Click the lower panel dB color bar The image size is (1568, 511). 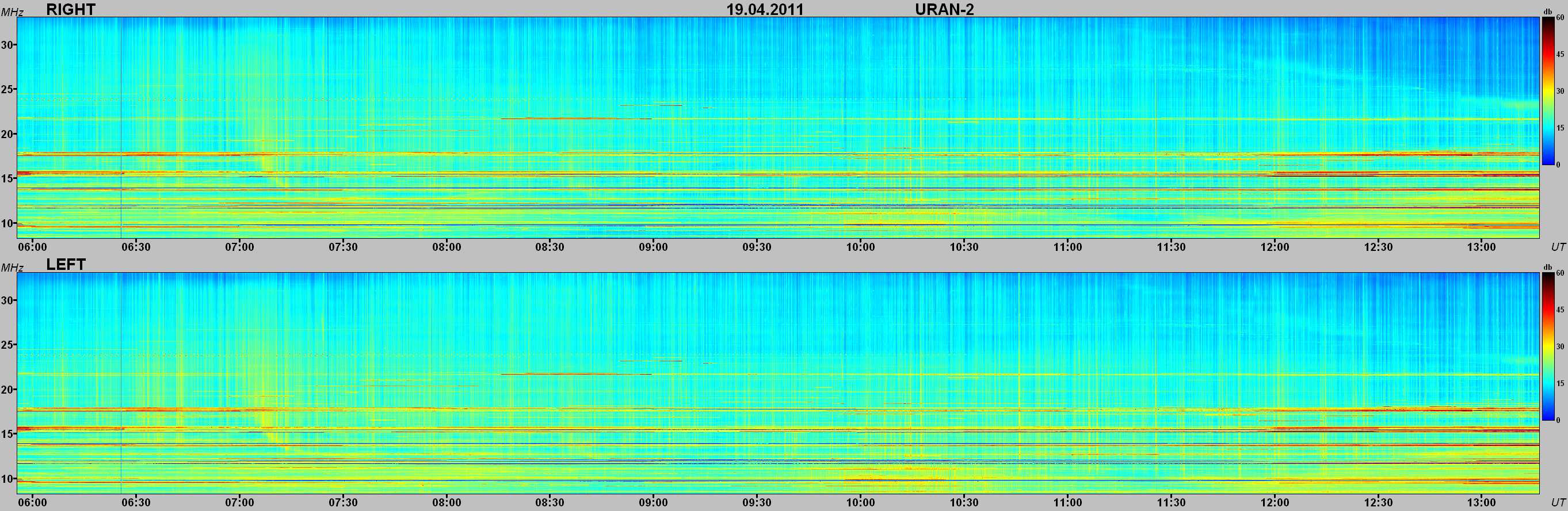[1548, 346]
